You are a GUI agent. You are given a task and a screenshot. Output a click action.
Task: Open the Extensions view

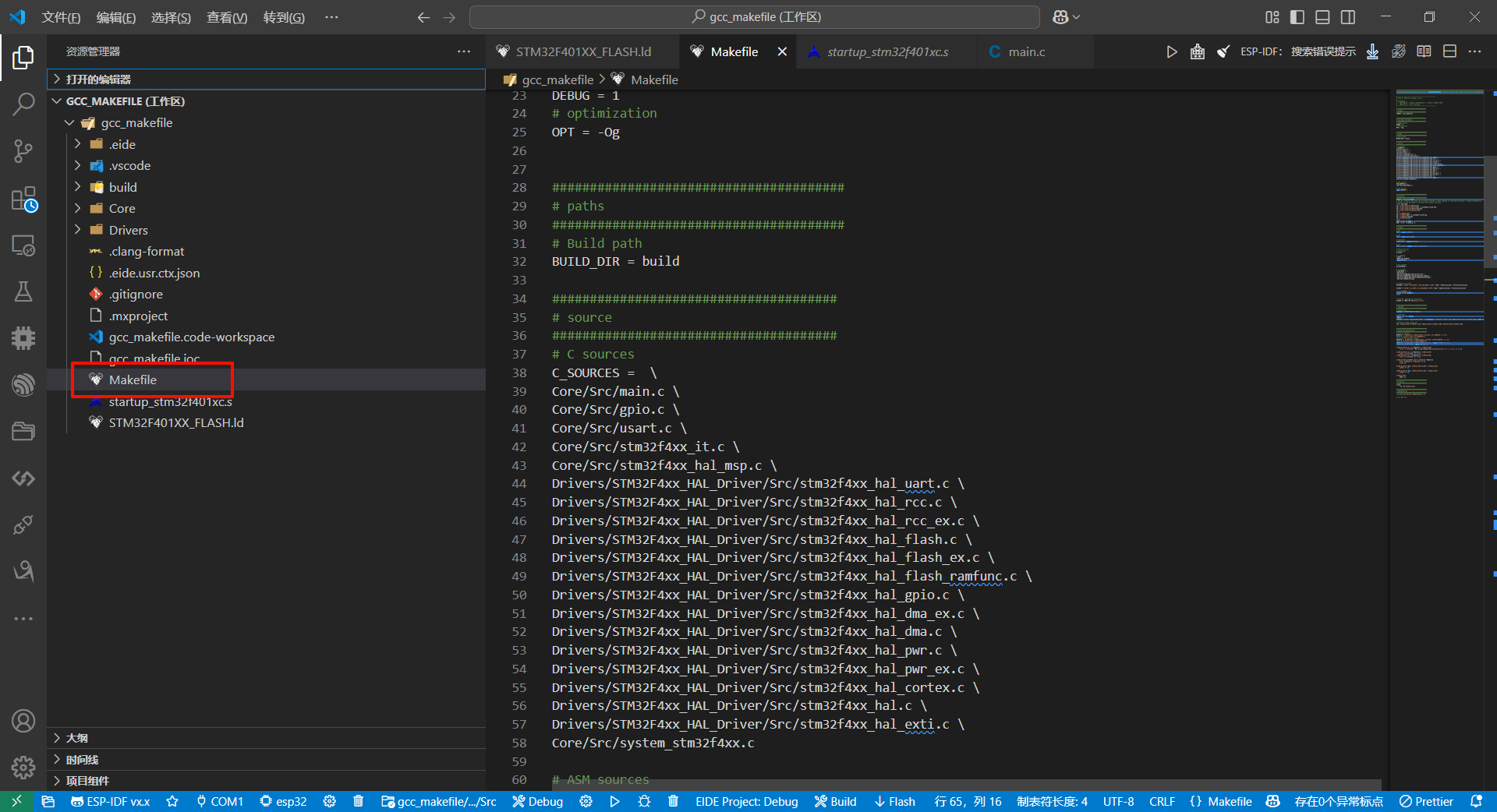coord(23,199)
